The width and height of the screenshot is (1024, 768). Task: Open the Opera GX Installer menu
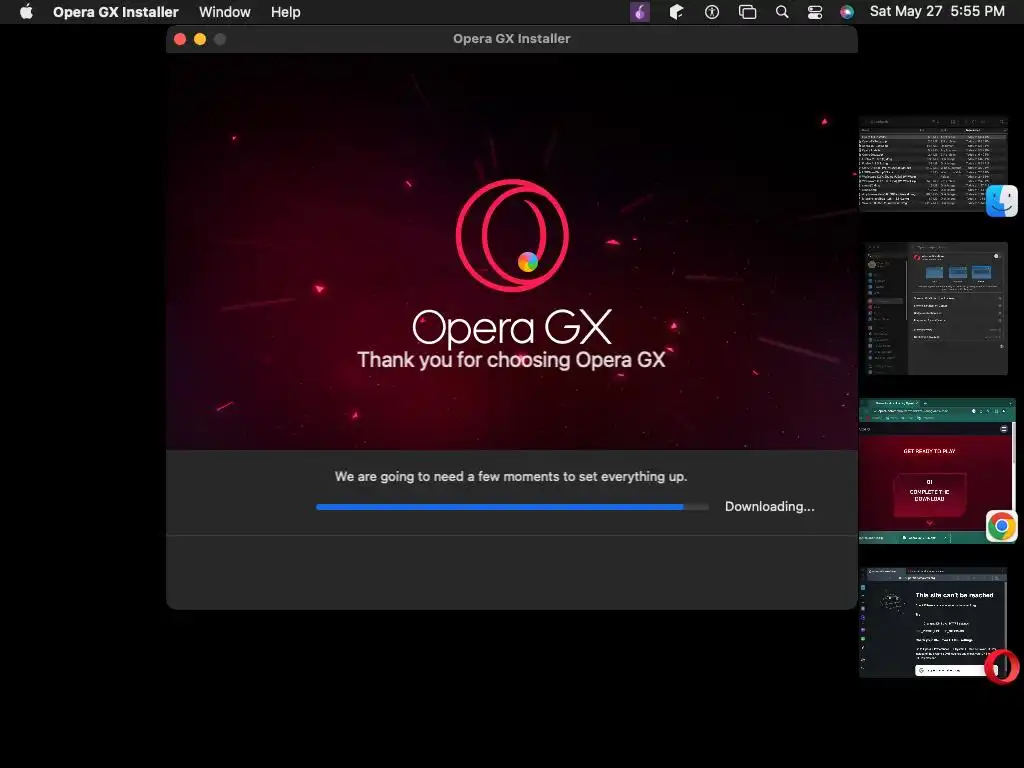[x=116, y=12]
